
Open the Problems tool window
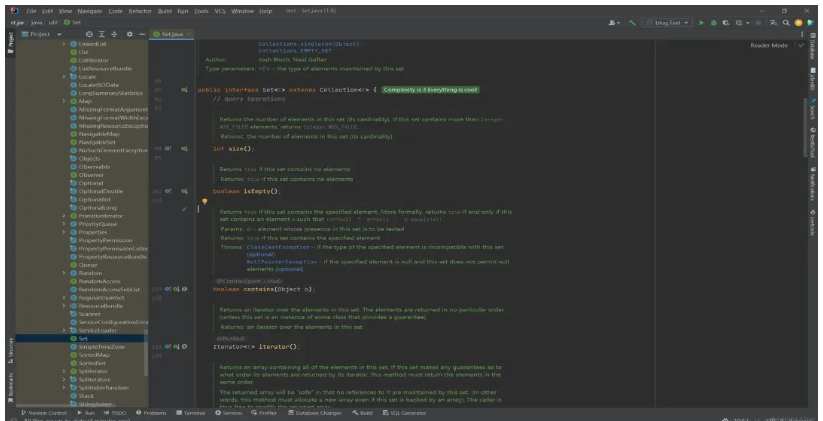tap(151, 413)
